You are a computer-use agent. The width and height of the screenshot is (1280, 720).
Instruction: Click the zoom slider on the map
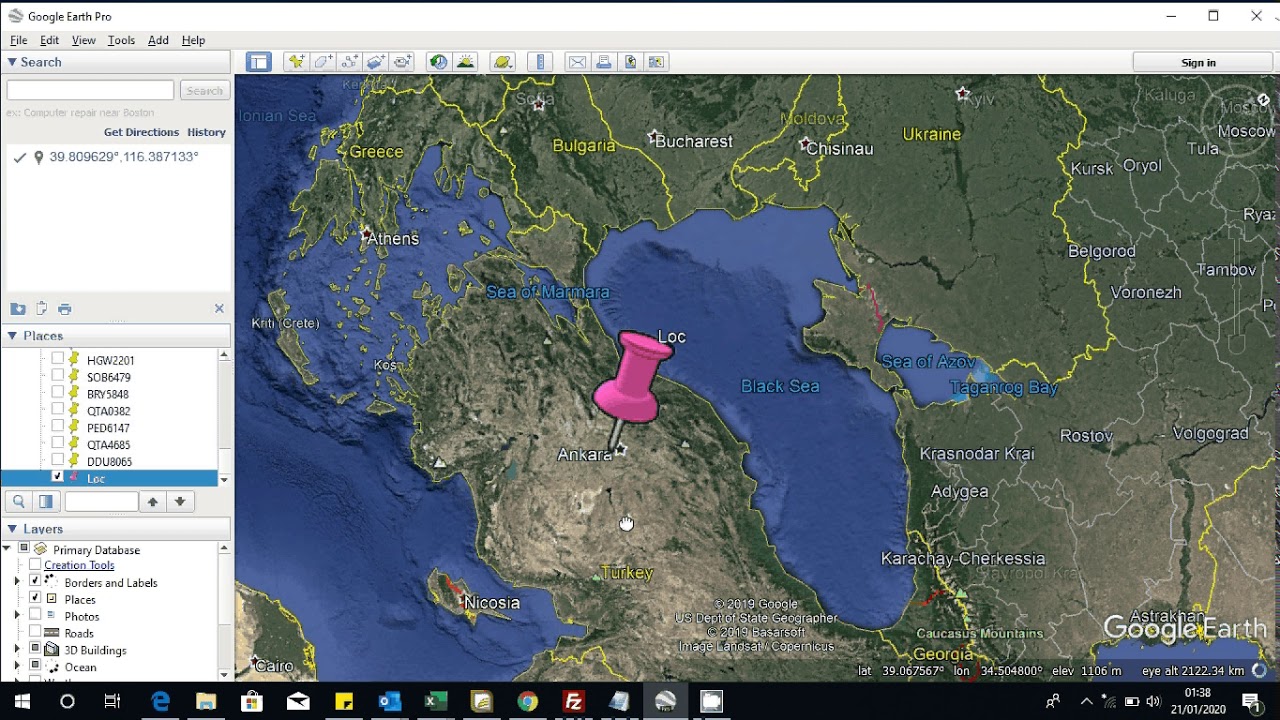pyautogui.click(x=1238, y=285)
